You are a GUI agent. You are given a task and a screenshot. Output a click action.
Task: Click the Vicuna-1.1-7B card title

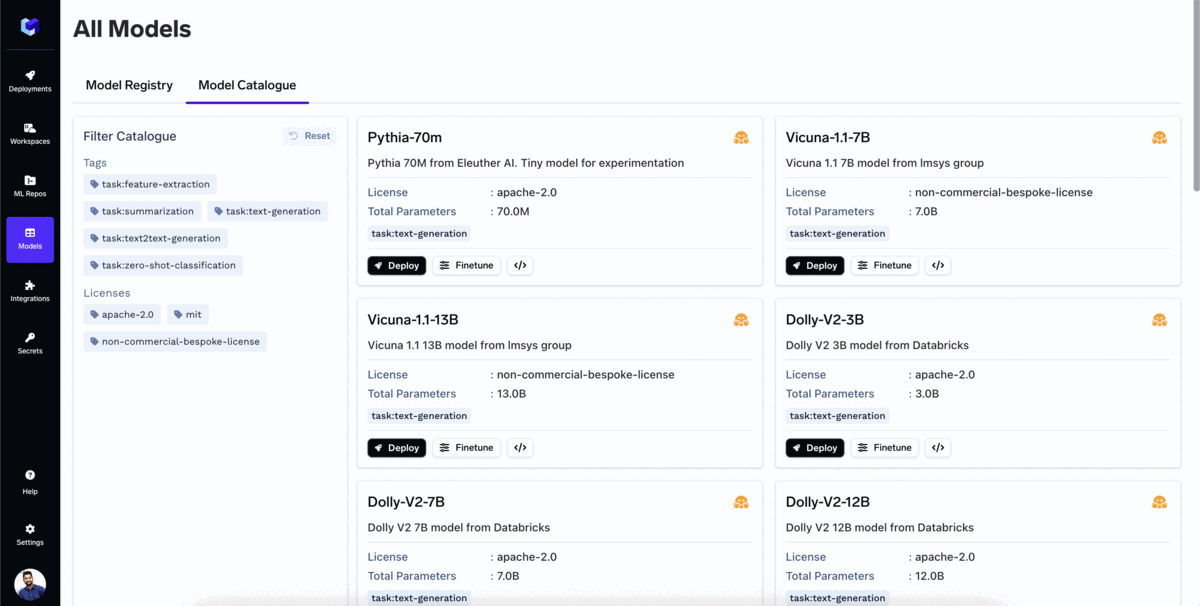(828, 137)
